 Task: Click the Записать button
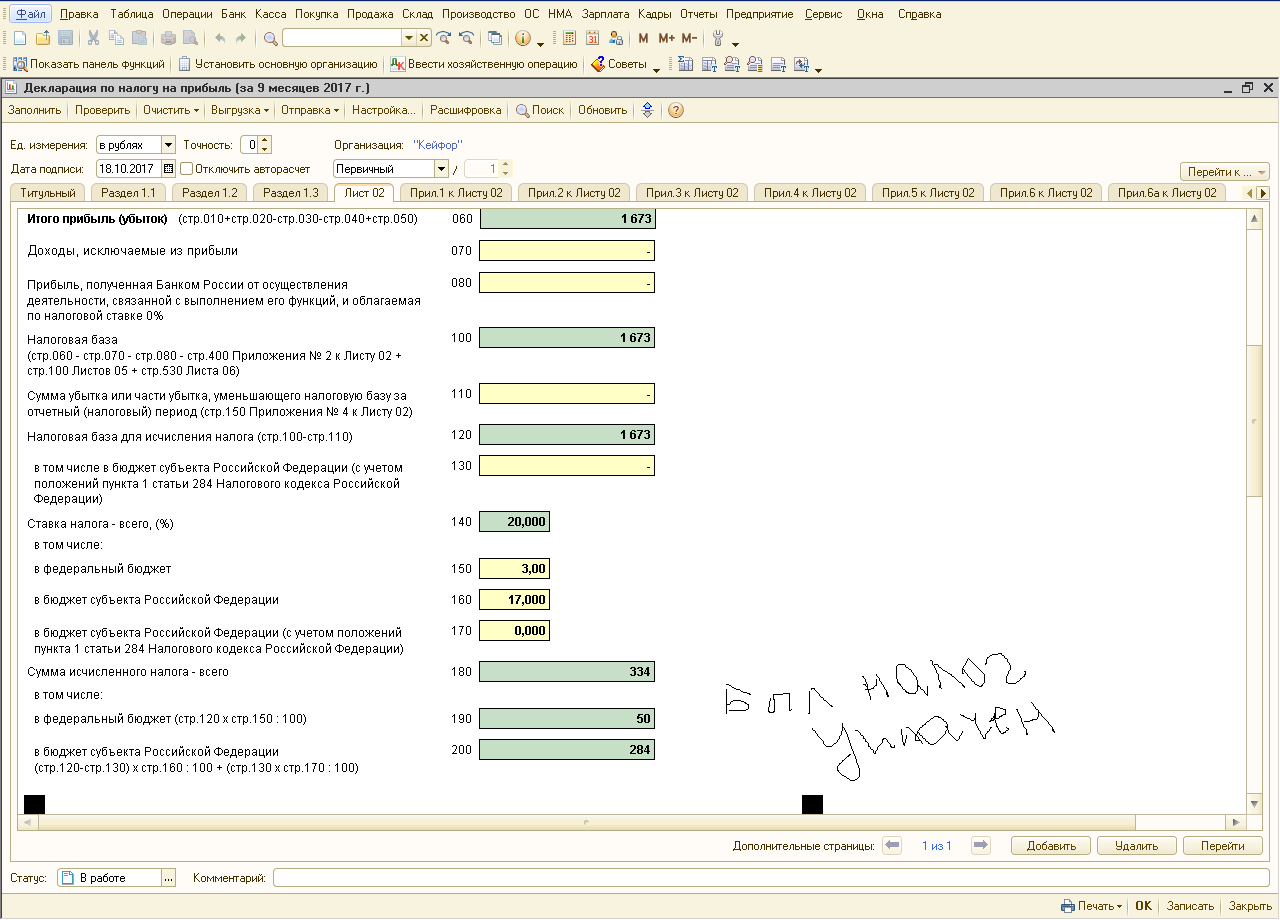coord(1190,906)
